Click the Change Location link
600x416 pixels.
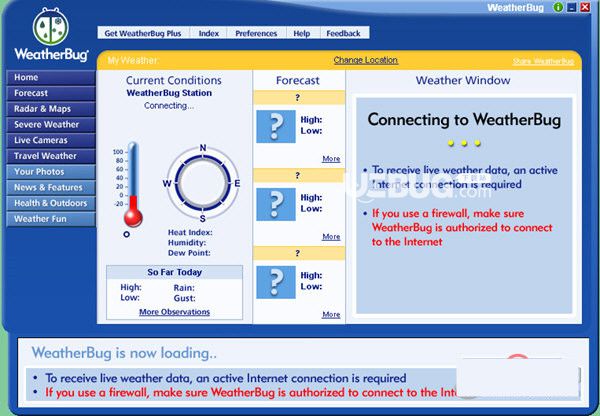366,60
